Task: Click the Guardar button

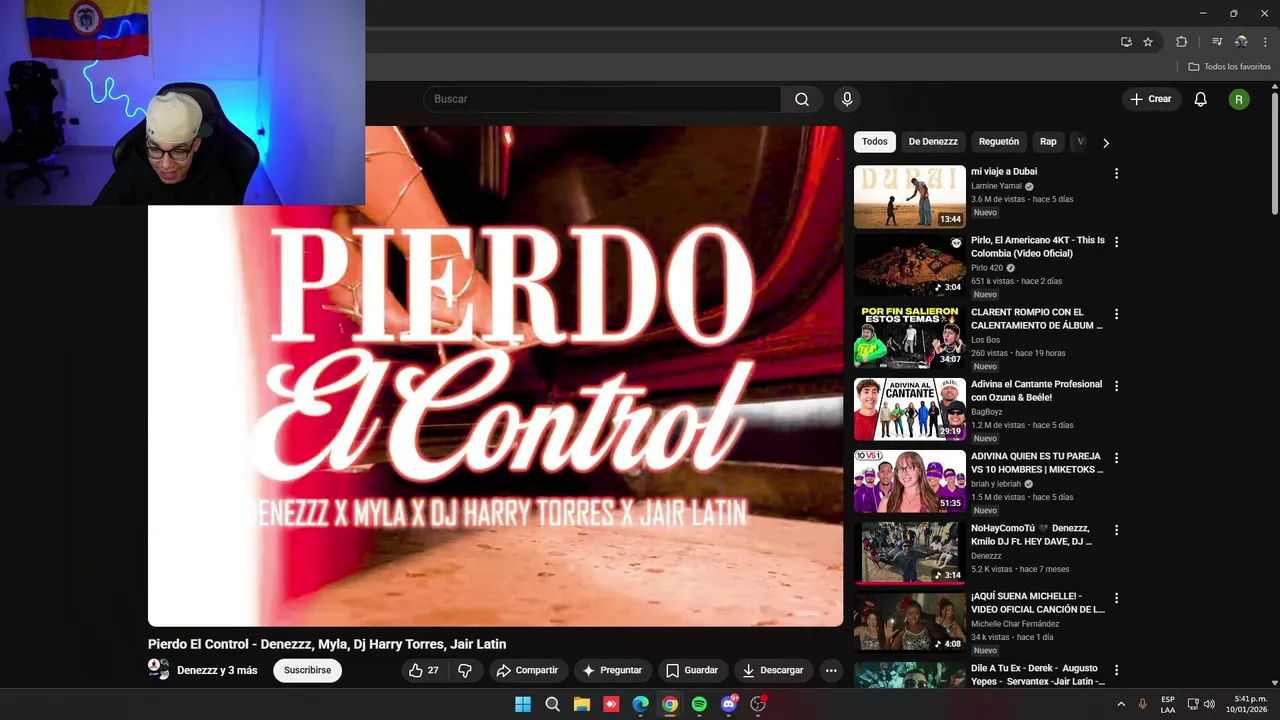Action: coord(692,670)
